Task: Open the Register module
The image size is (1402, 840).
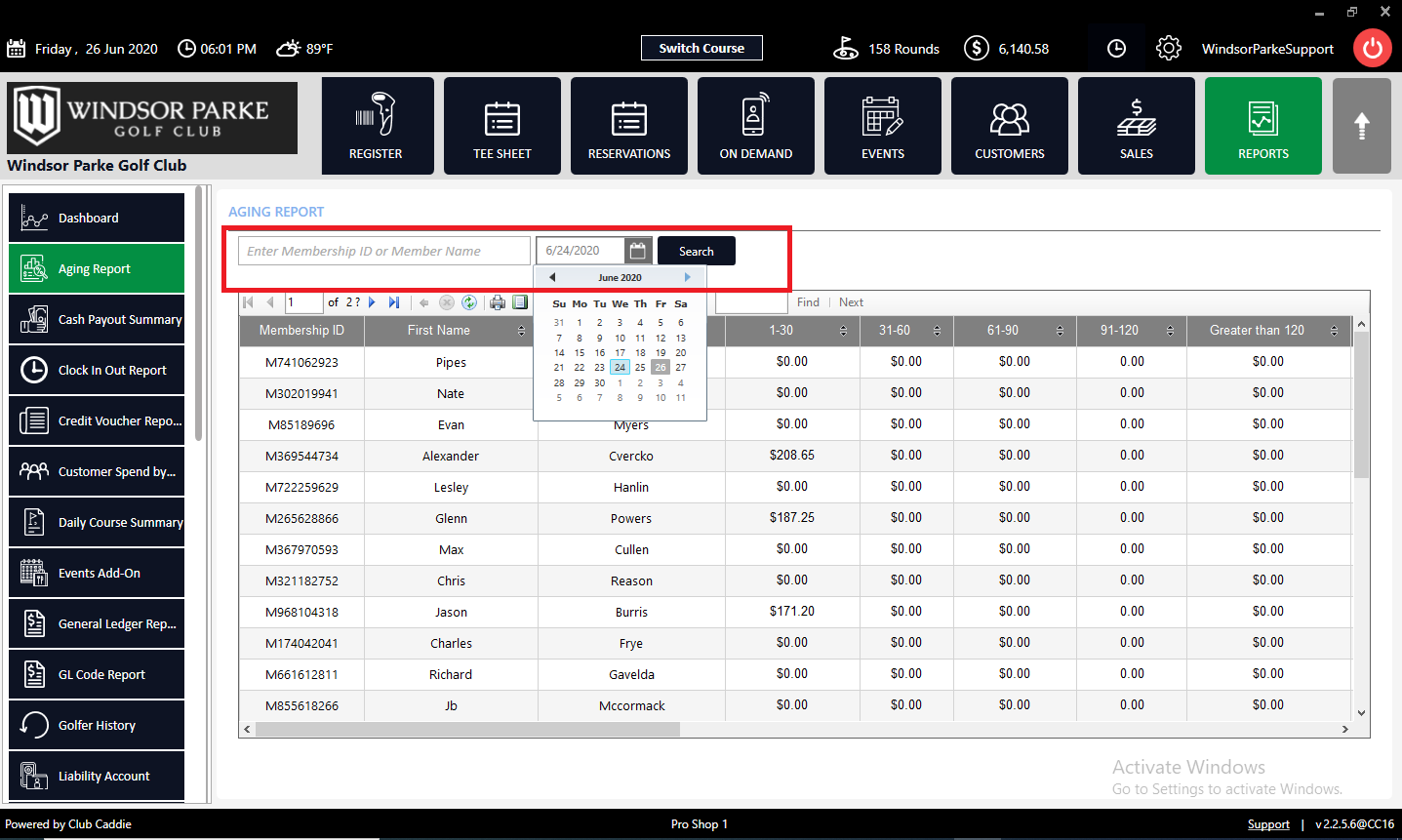Action: pos(378,126)
